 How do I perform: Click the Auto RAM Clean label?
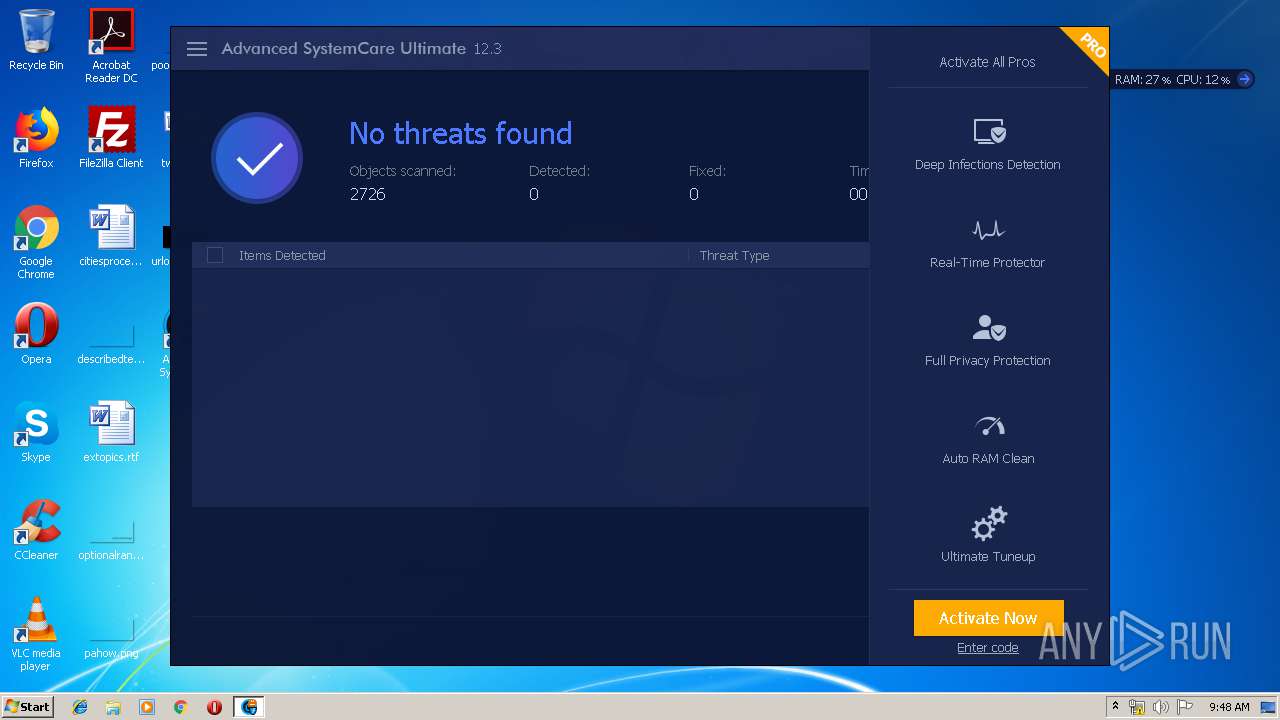point(988,459)
